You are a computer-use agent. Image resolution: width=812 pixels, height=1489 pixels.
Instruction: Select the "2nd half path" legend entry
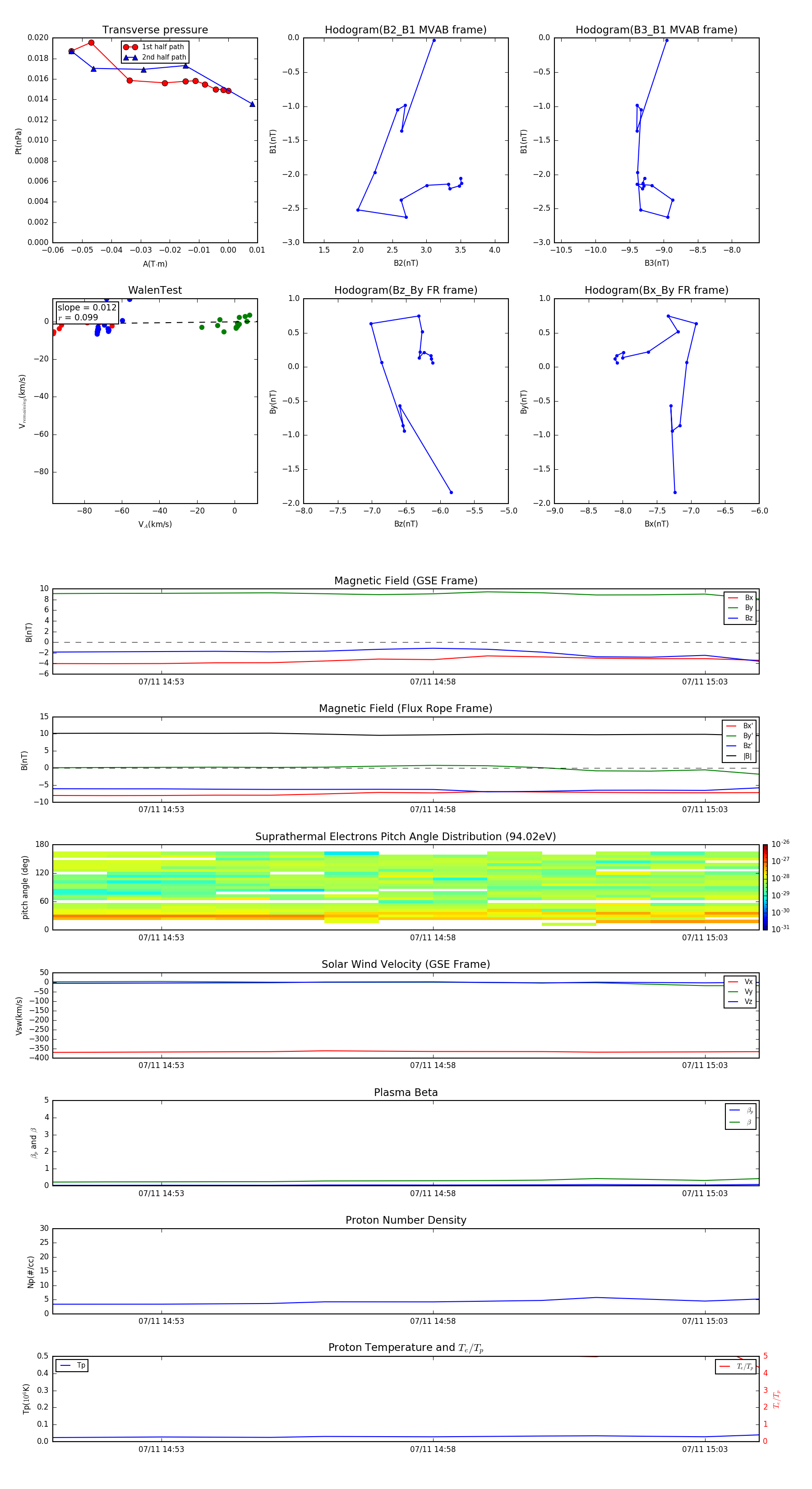click(155, 57)
